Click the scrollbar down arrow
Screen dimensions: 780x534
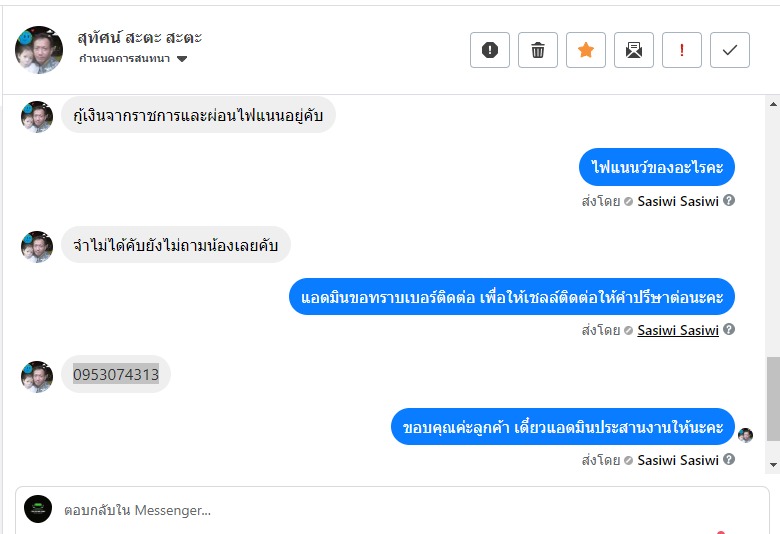tap(772, 465)
